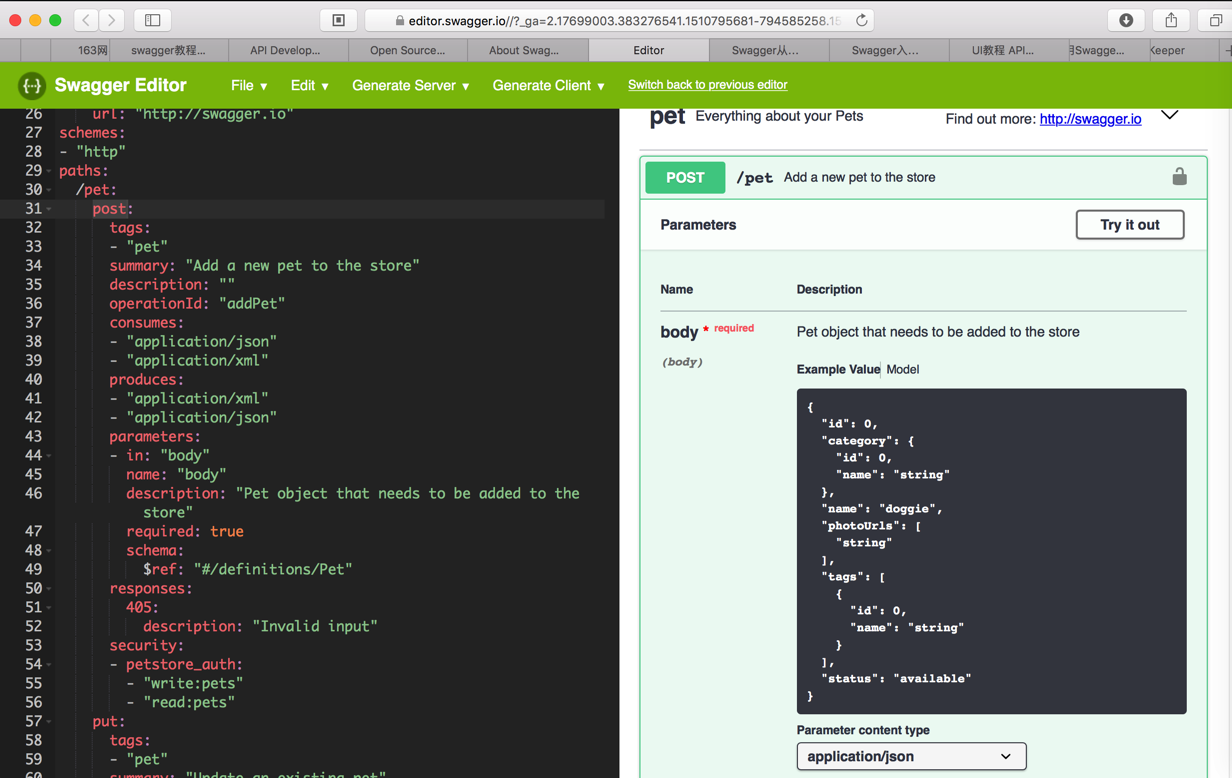This screenshot has width=1232, height=778.
Task: Switch to the Model view tab
Action: click(902, 369)
